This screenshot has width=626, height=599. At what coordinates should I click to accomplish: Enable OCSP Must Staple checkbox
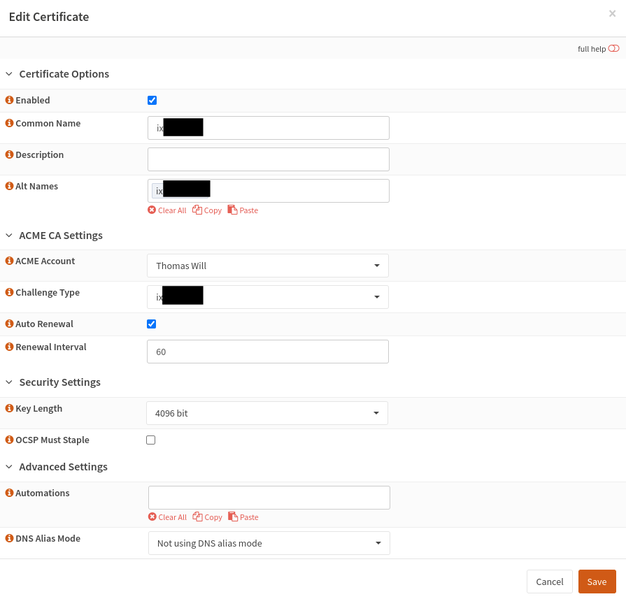coord(151,440)
